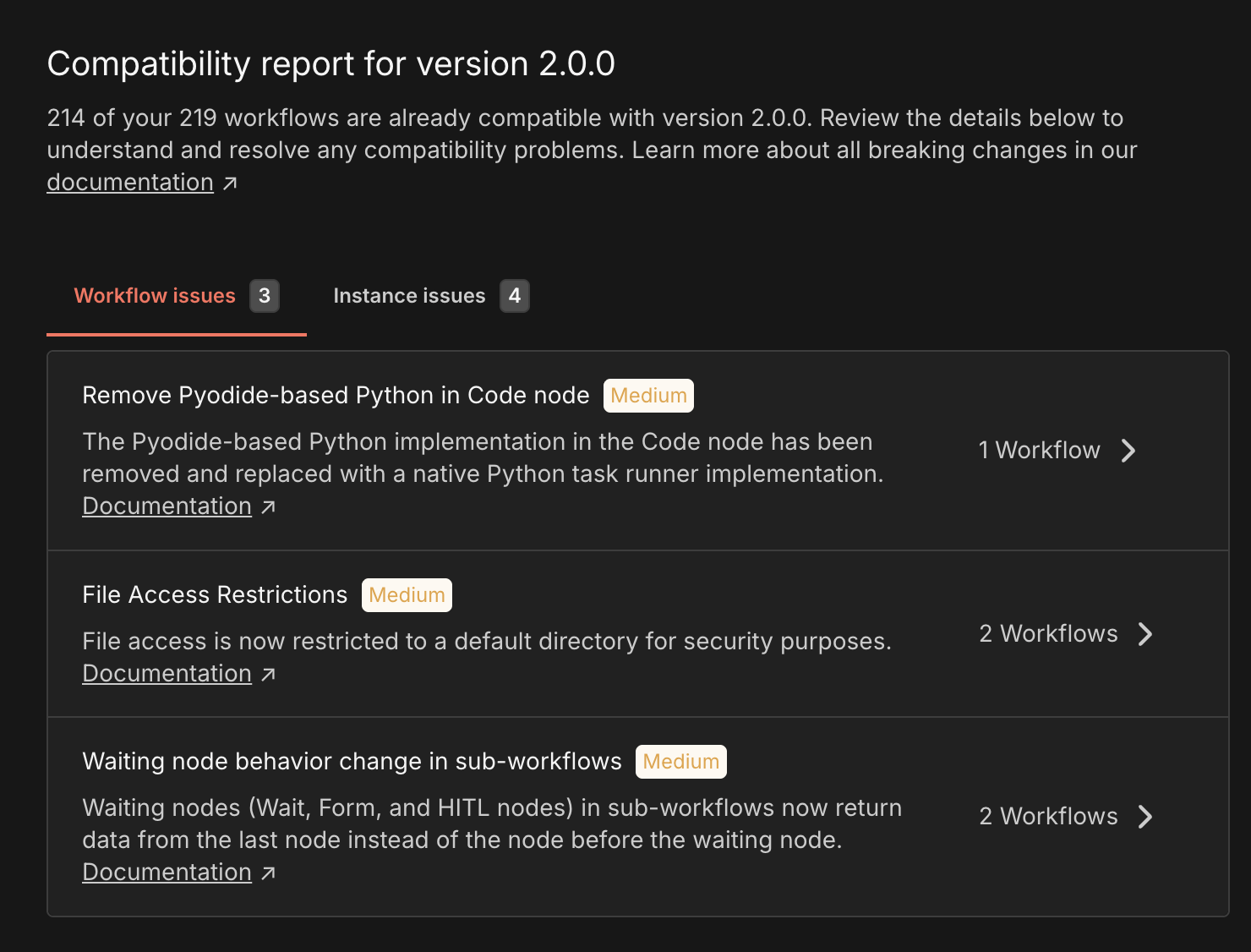
Task: Click the "3" count badge on Workflow issues
Action: (265, 296)
